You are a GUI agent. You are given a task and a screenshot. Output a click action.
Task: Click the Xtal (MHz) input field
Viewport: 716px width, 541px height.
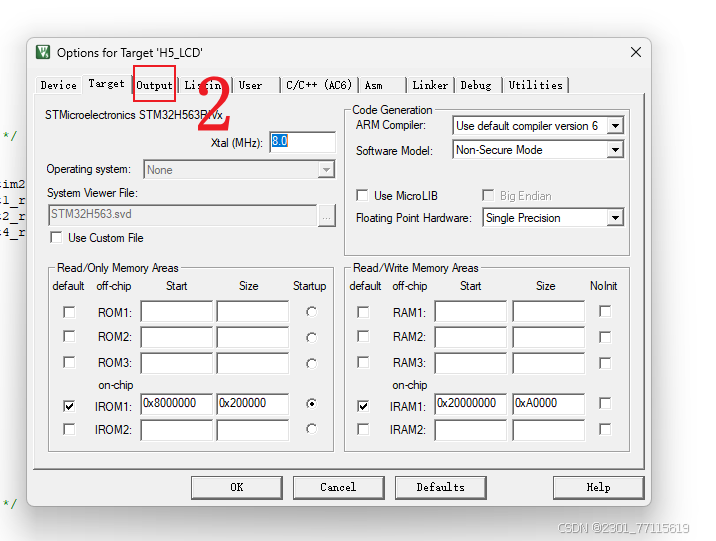tap(302, 142)
